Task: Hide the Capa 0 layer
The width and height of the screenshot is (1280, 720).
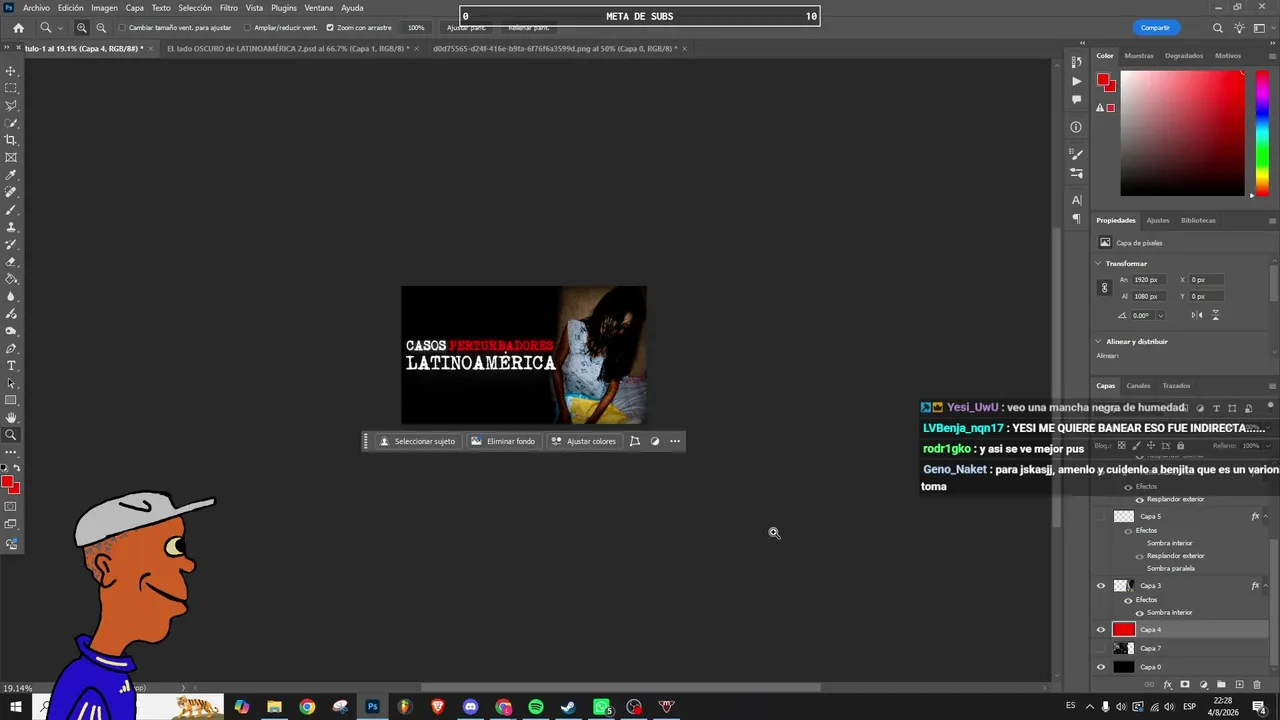Action: [1101, 667]
